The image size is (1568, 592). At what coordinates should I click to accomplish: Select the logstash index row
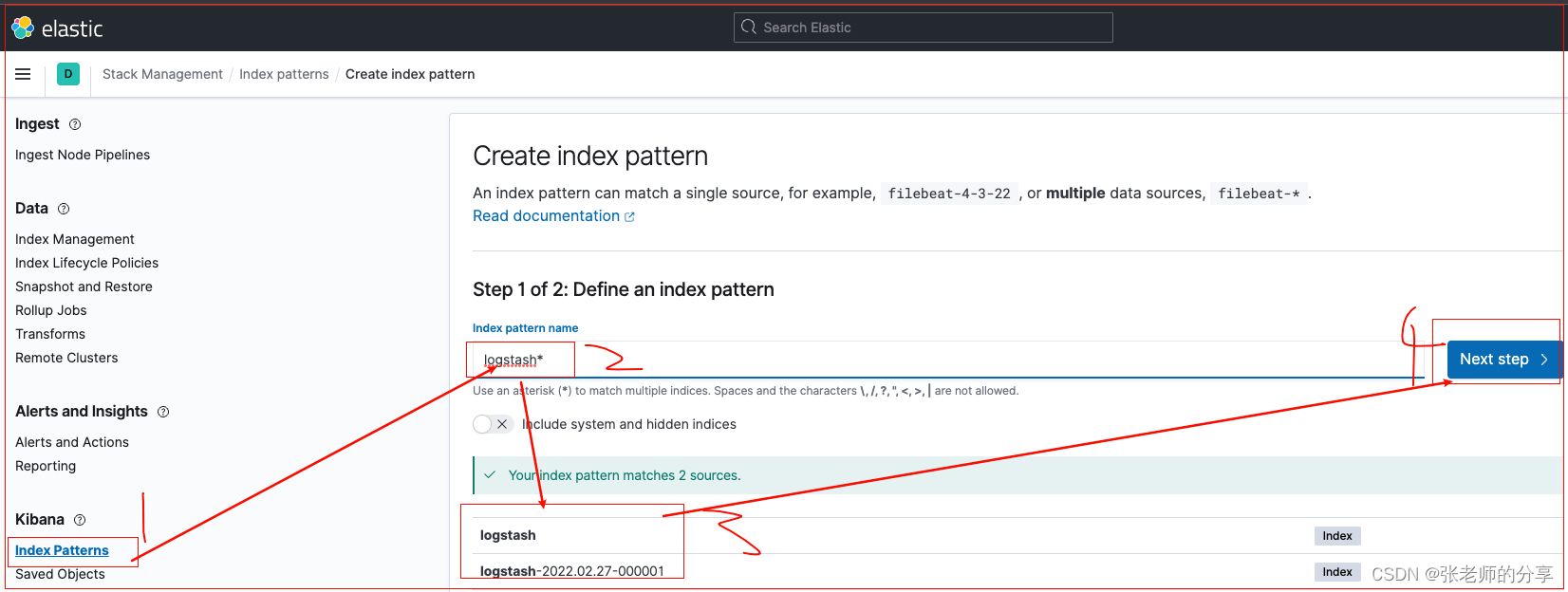1017,535
